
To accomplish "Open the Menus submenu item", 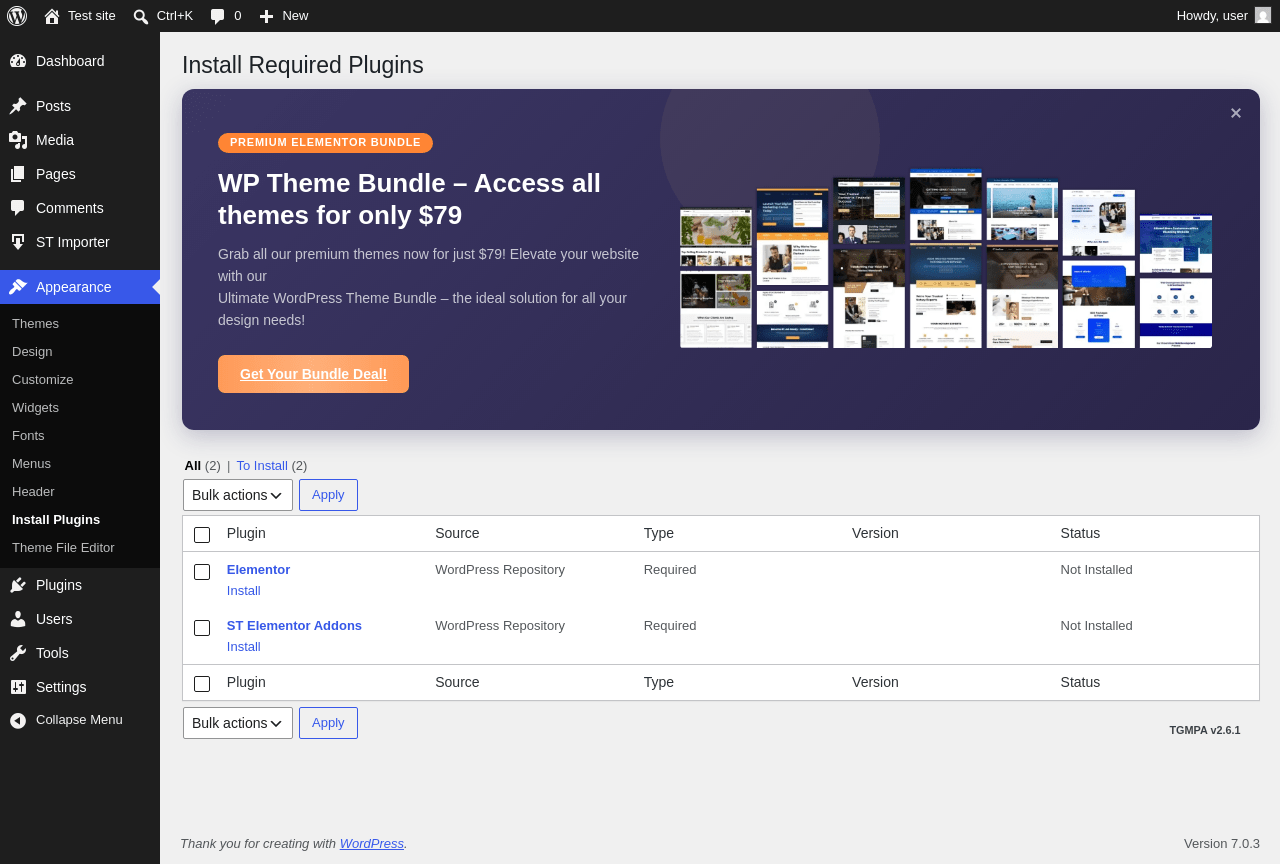I will [x=31, y=463].
